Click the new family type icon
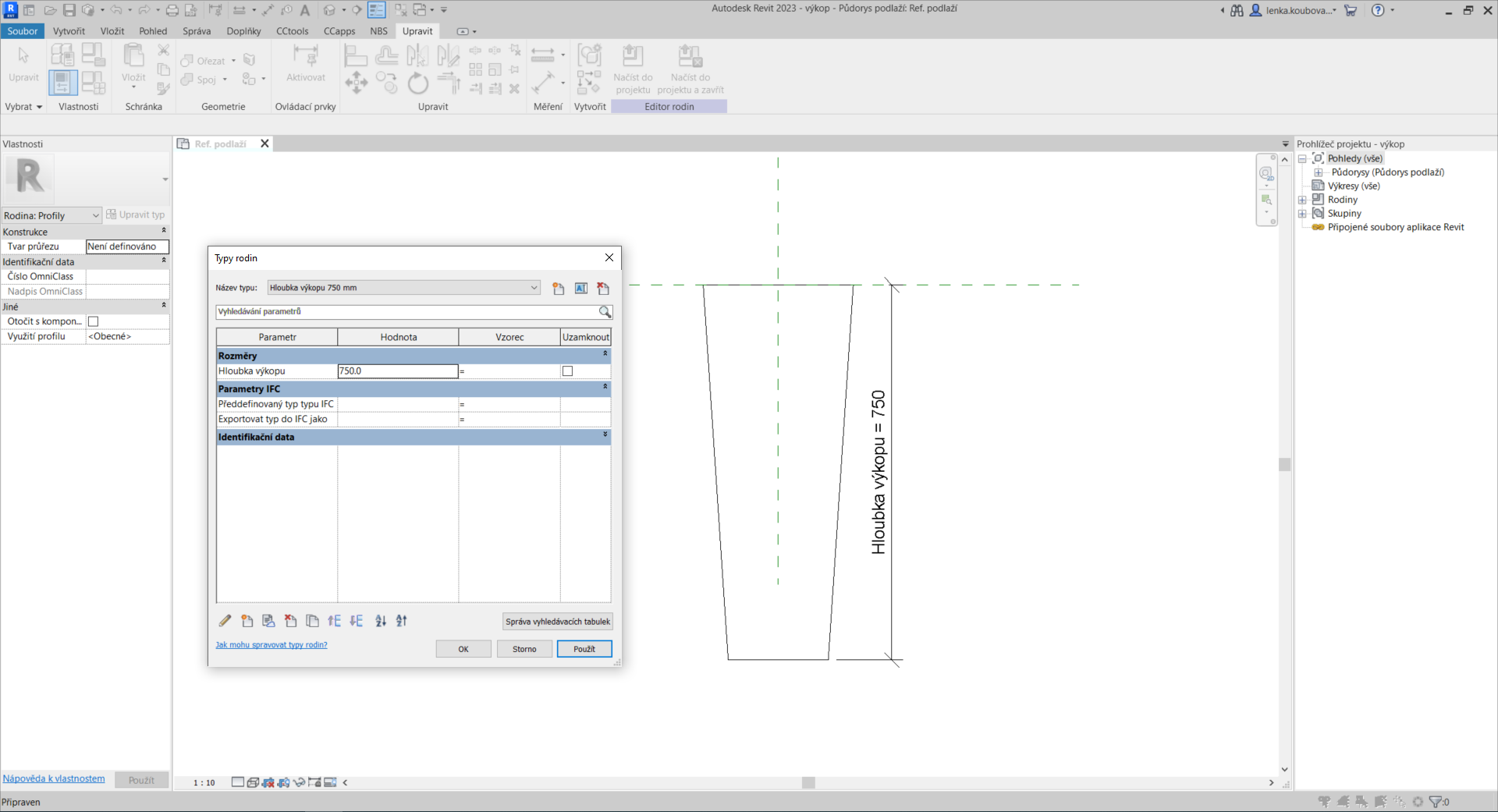Screen dimensions: 1498x812 [x=558, y=289]
